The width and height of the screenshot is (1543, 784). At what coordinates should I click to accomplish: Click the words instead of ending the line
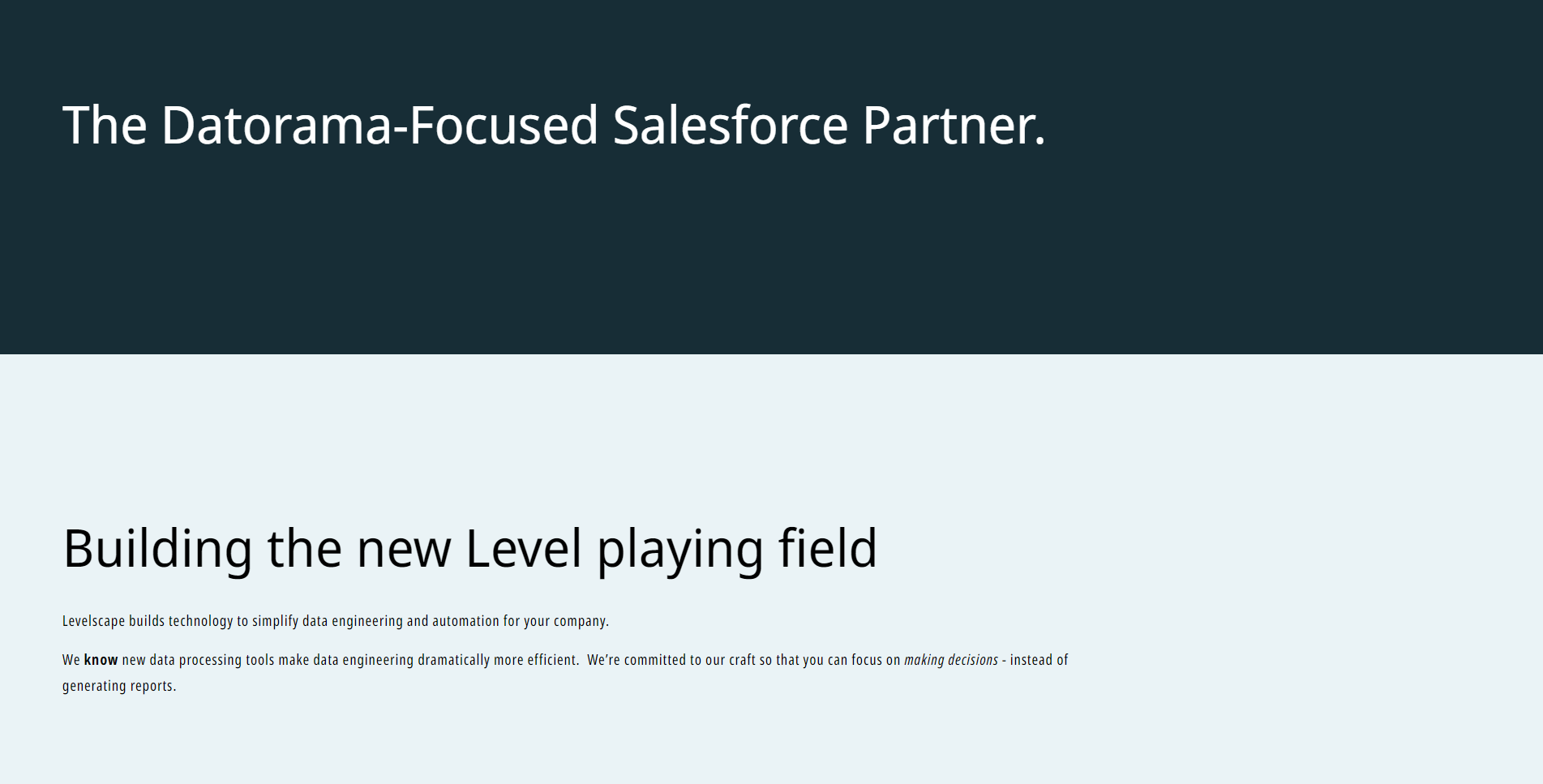[x=1039, y=660]
